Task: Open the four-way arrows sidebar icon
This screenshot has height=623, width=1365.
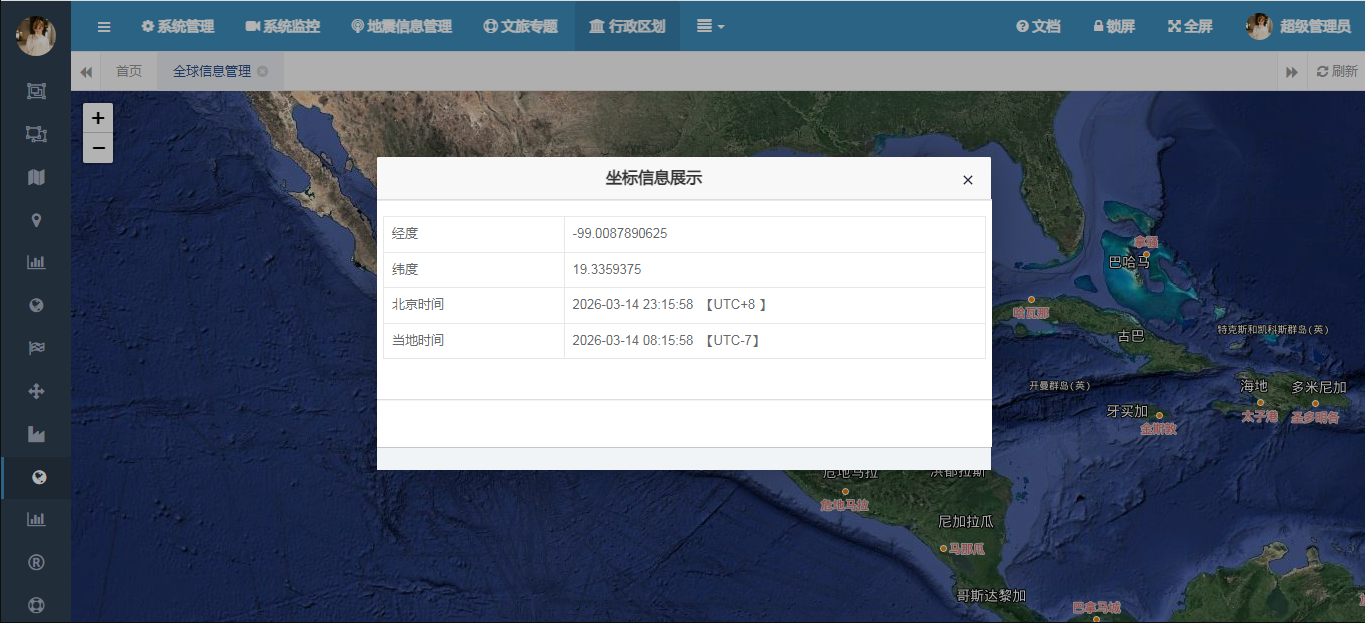Action: click(37, 391)
